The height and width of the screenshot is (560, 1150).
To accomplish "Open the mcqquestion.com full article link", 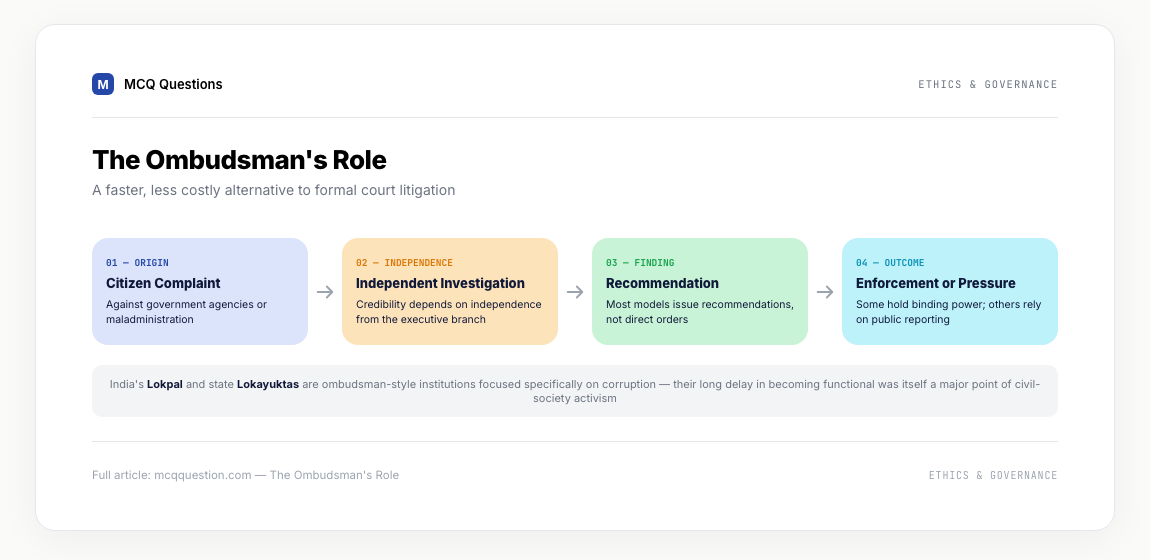I will (246, 475).
